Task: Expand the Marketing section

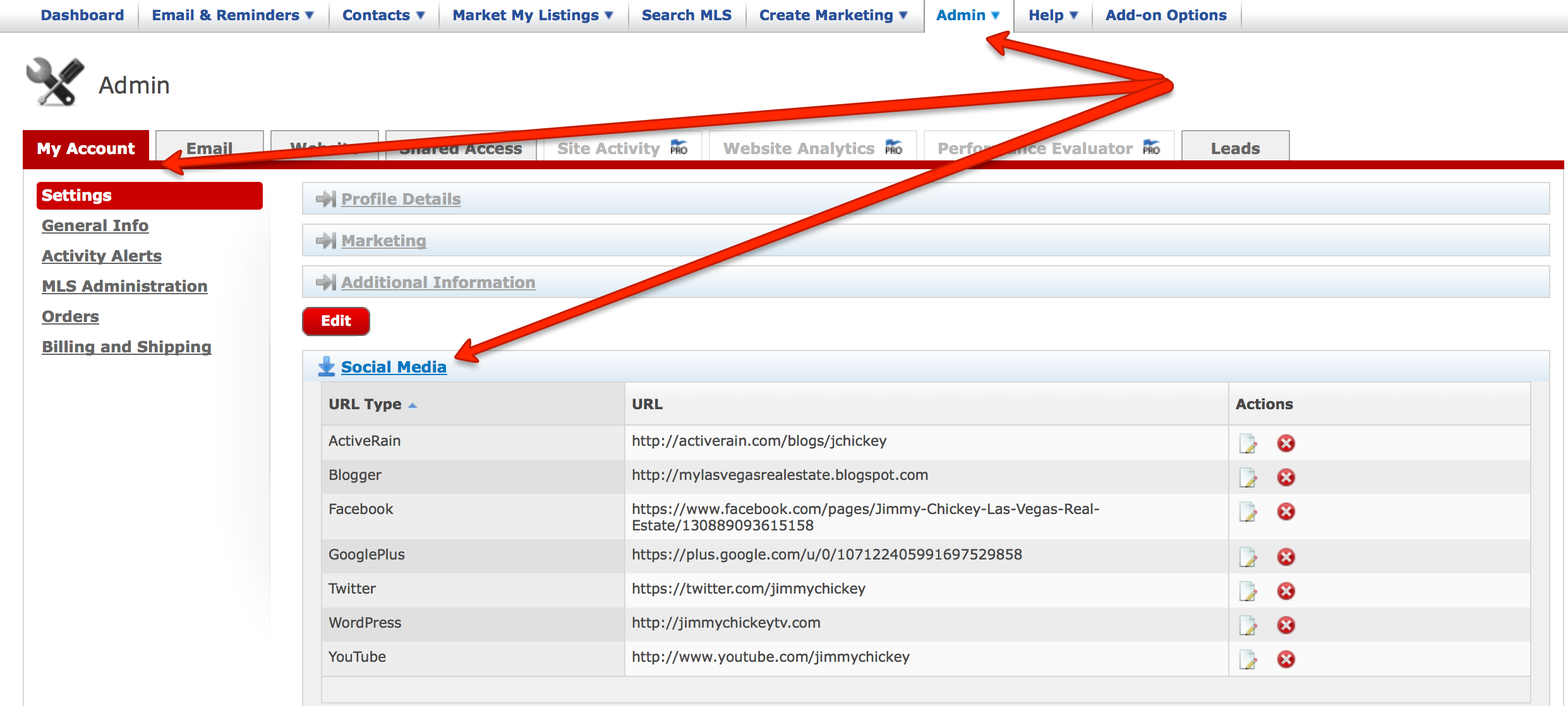Action: pos(383,241)
